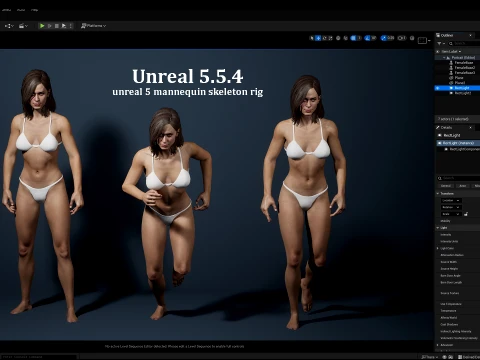Screen dimensions: 480x360
Task: Click the Source Texture property label
Action: [x=450, y=293]
